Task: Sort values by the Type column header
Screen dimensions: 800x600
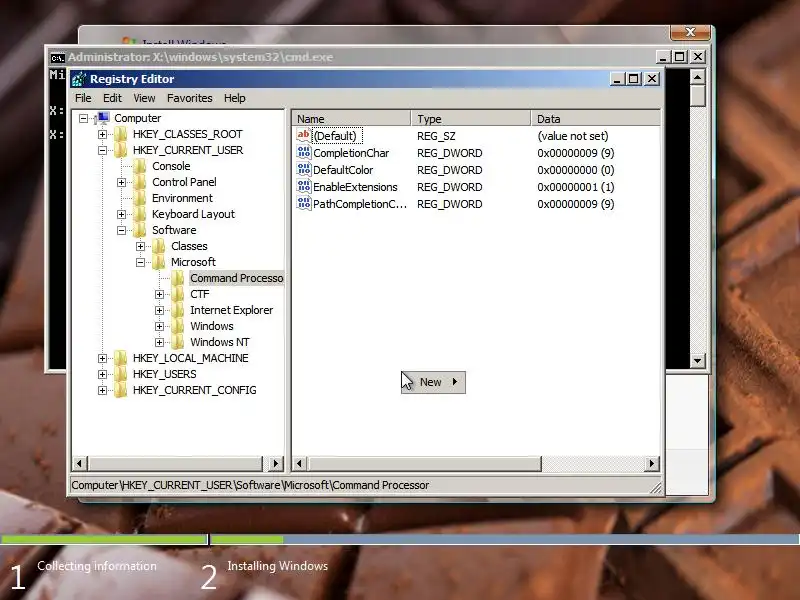Action: point(470,118)
